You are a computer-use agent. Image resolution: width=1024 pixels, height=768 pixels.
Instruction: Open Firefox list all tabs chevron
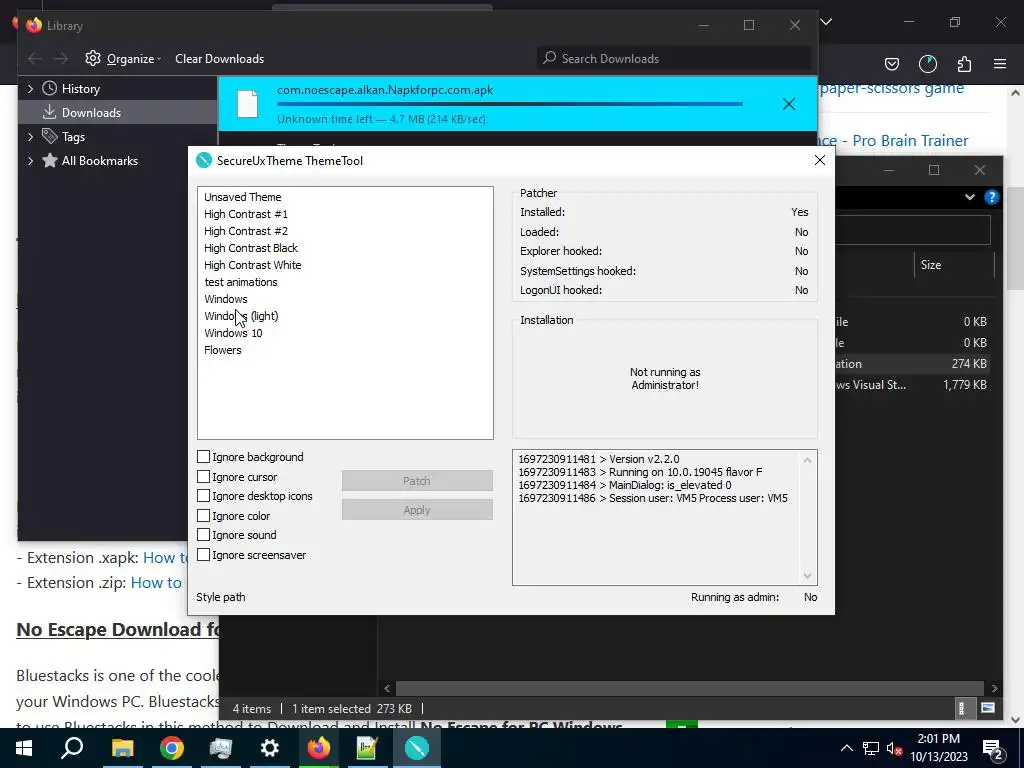[x=826, y=22]
